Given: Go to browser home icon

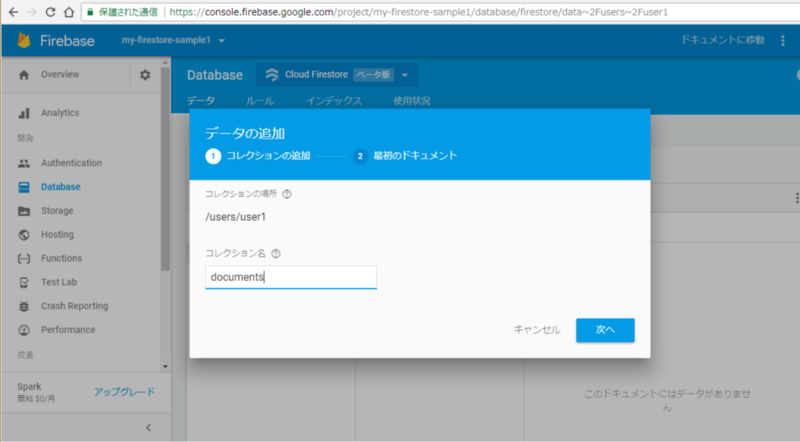Looking at the screenshot, I should click(x=69, y=12).
